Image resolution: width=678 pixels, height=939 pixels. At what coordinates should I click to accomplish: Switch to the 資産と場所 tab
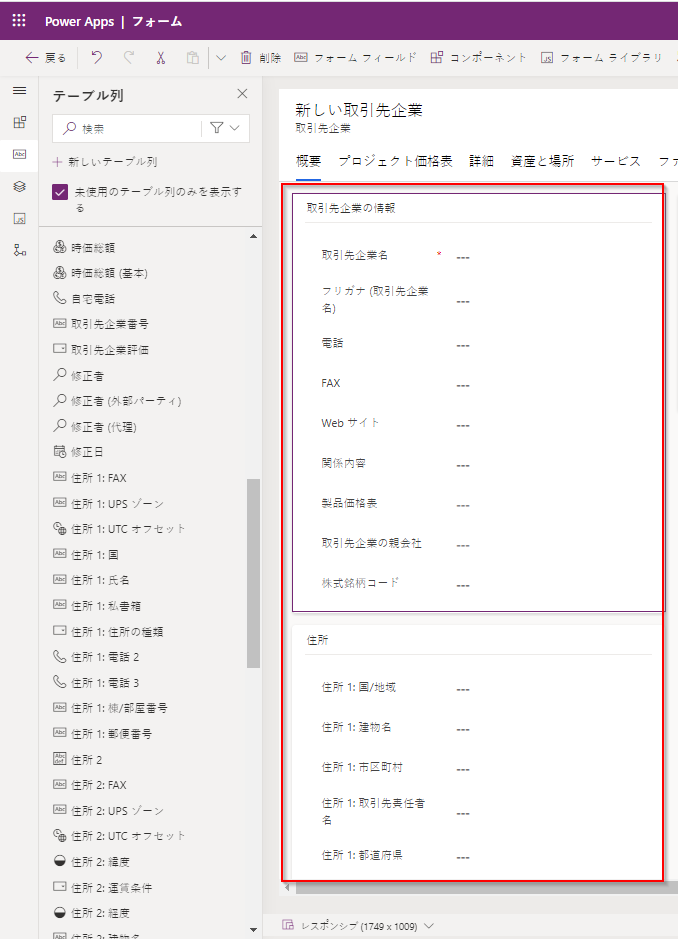[542, 161]
